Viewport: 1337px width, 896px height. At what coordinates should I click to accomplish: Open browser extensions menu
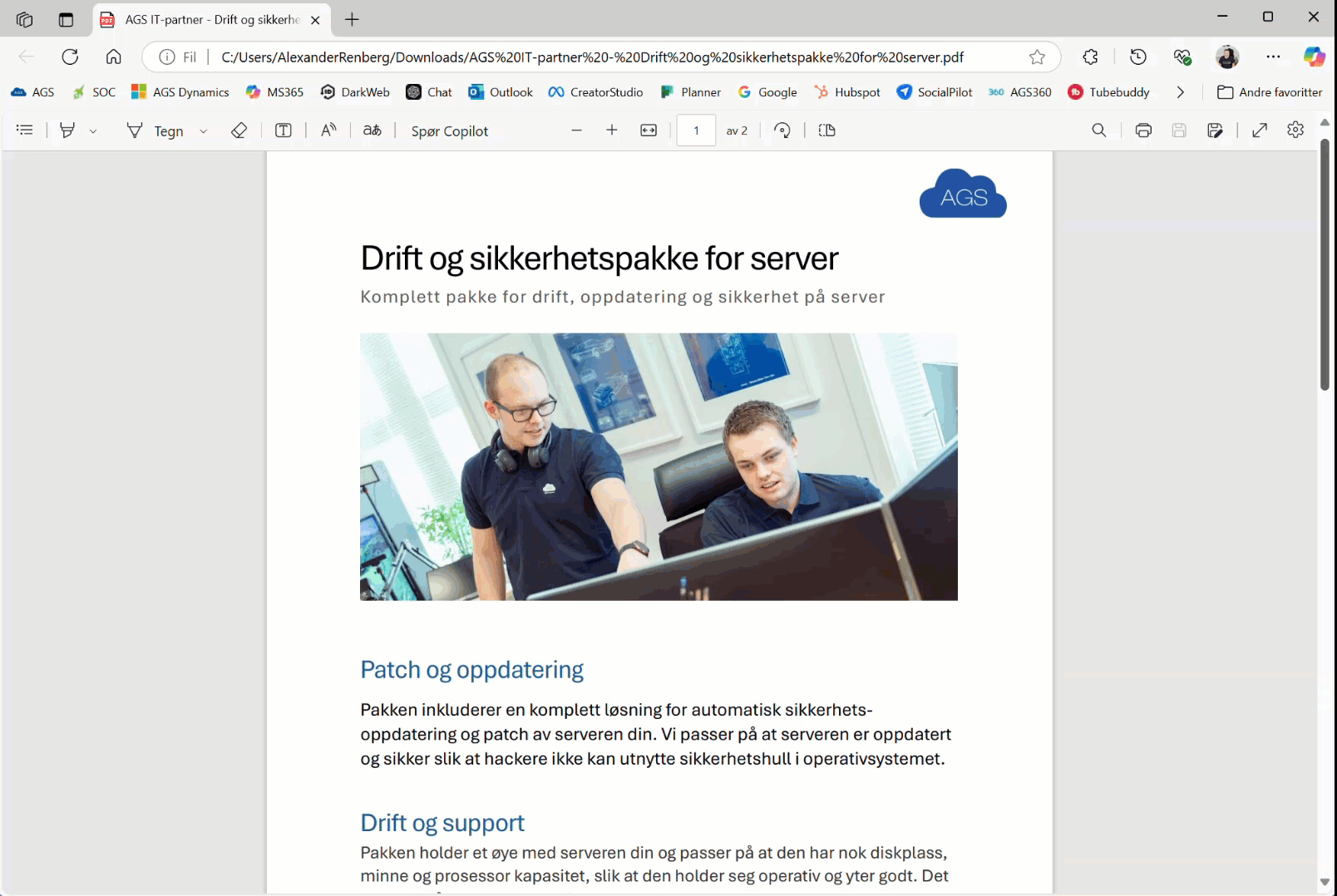[x=1091, y=57]
